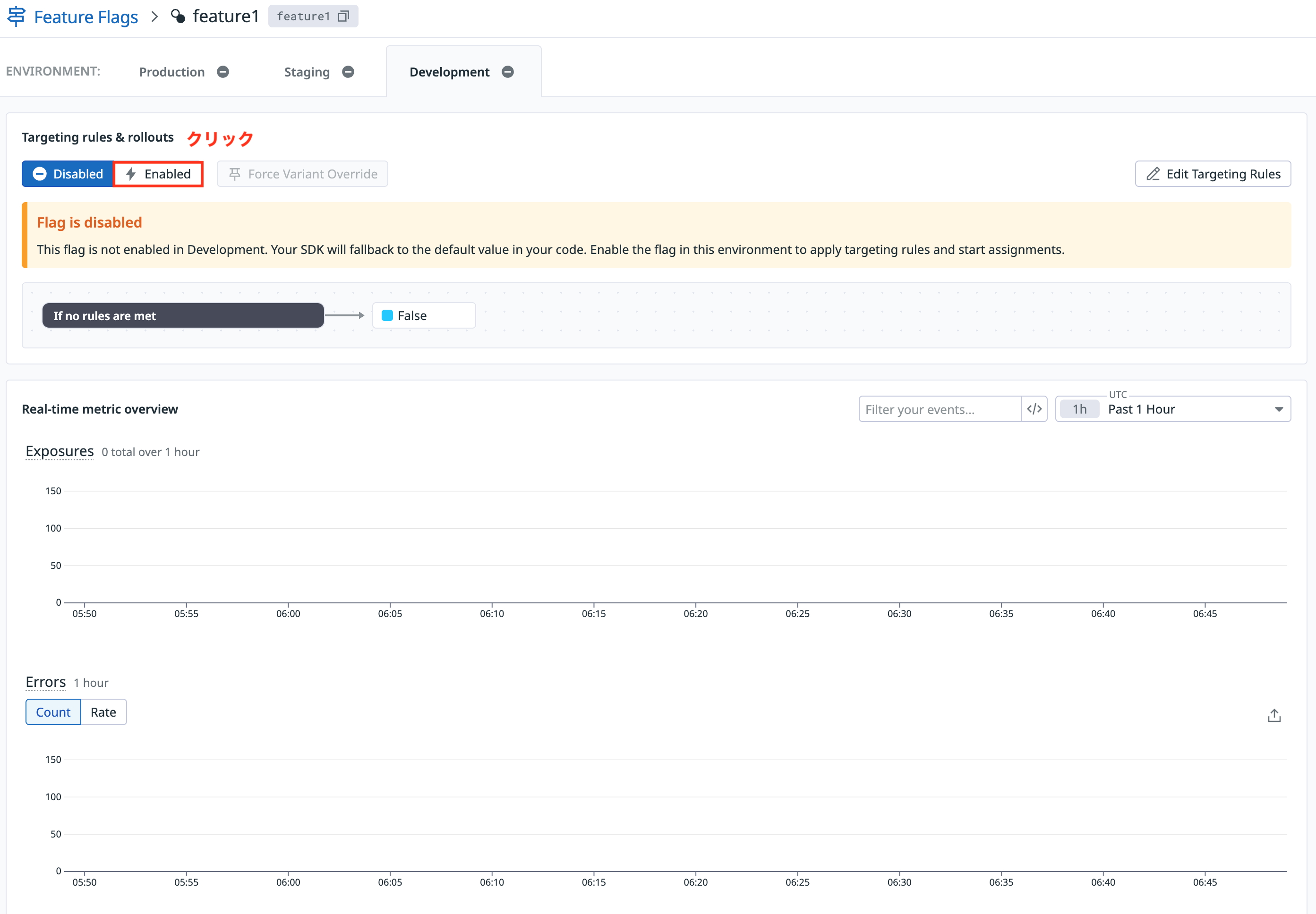Click Staging disabled status icon
Viewport: 1316px width, 914px height.
coord(348,72)
